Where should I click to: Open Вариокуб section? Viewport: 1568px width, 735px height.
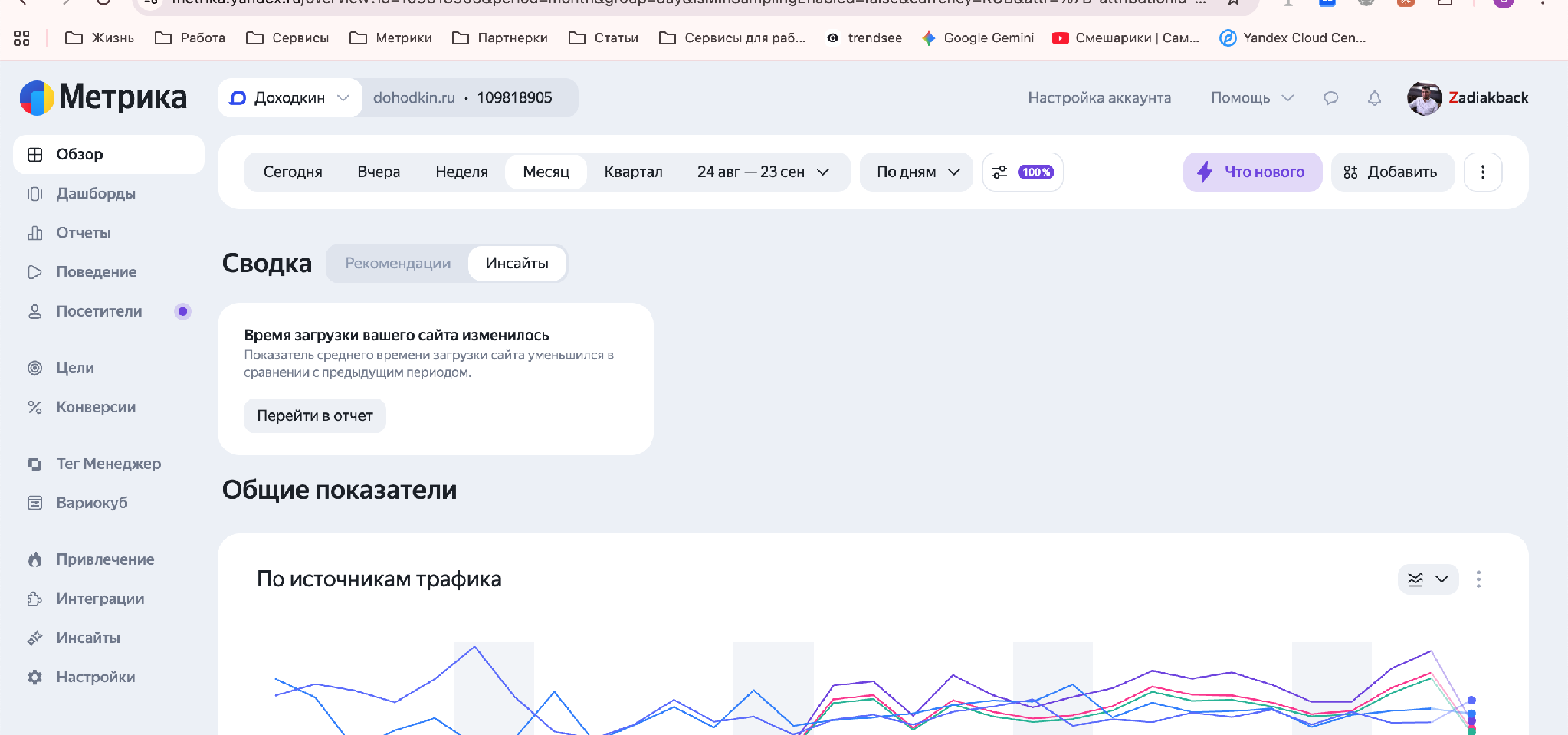pyautogui.click(x=91, y=503)
